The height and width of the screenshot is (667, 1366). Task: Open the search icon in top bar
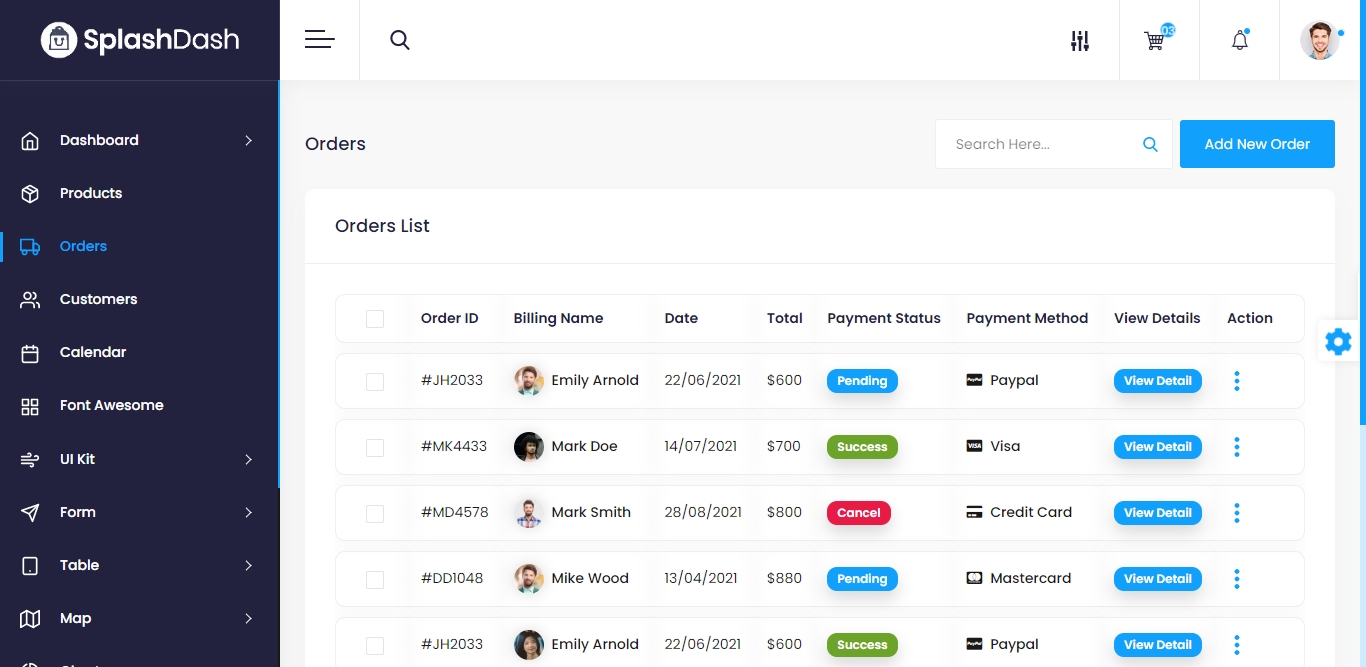coord(400,40)
